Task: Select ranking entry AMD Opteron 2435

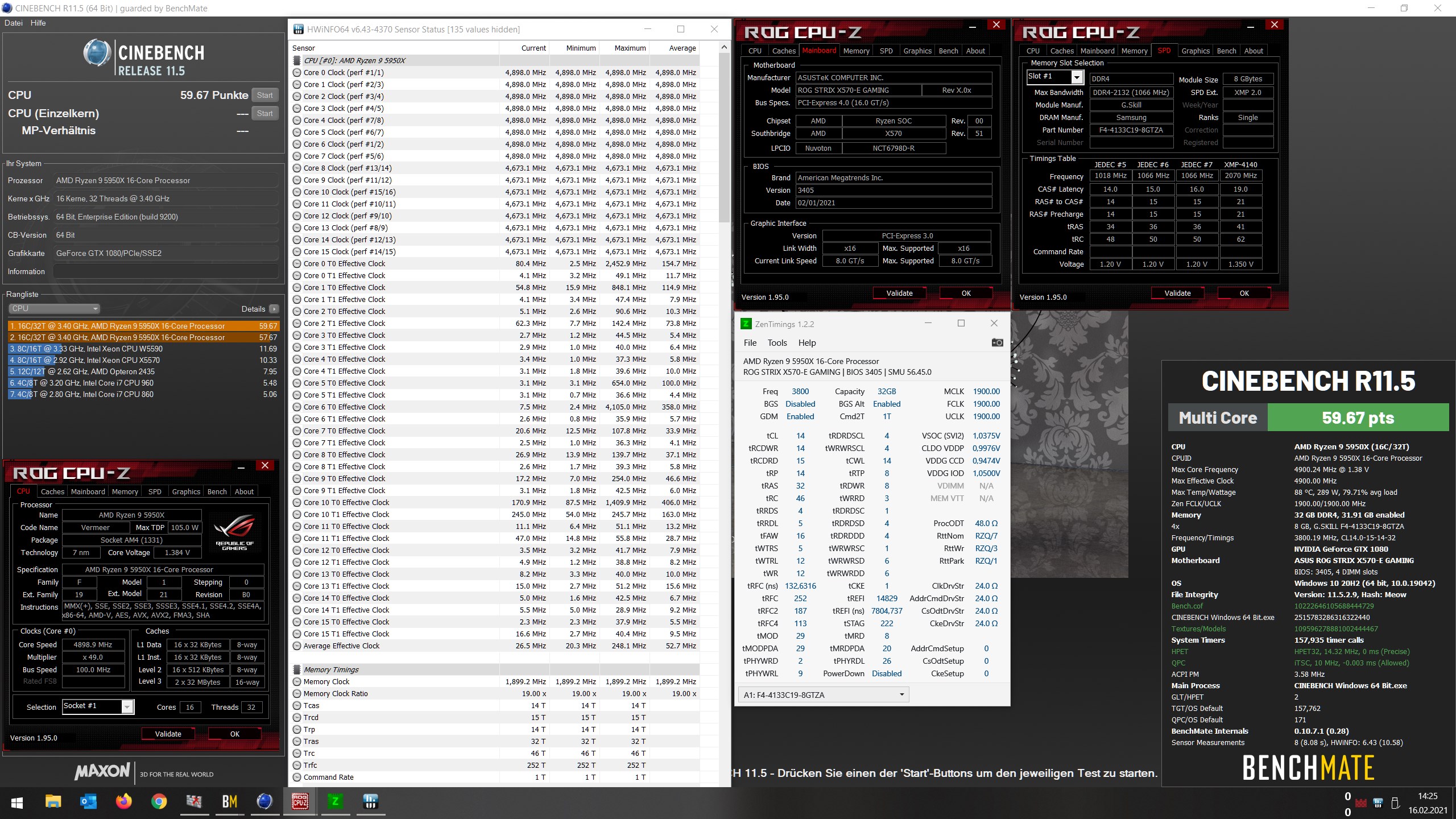Action: [143, 371]
